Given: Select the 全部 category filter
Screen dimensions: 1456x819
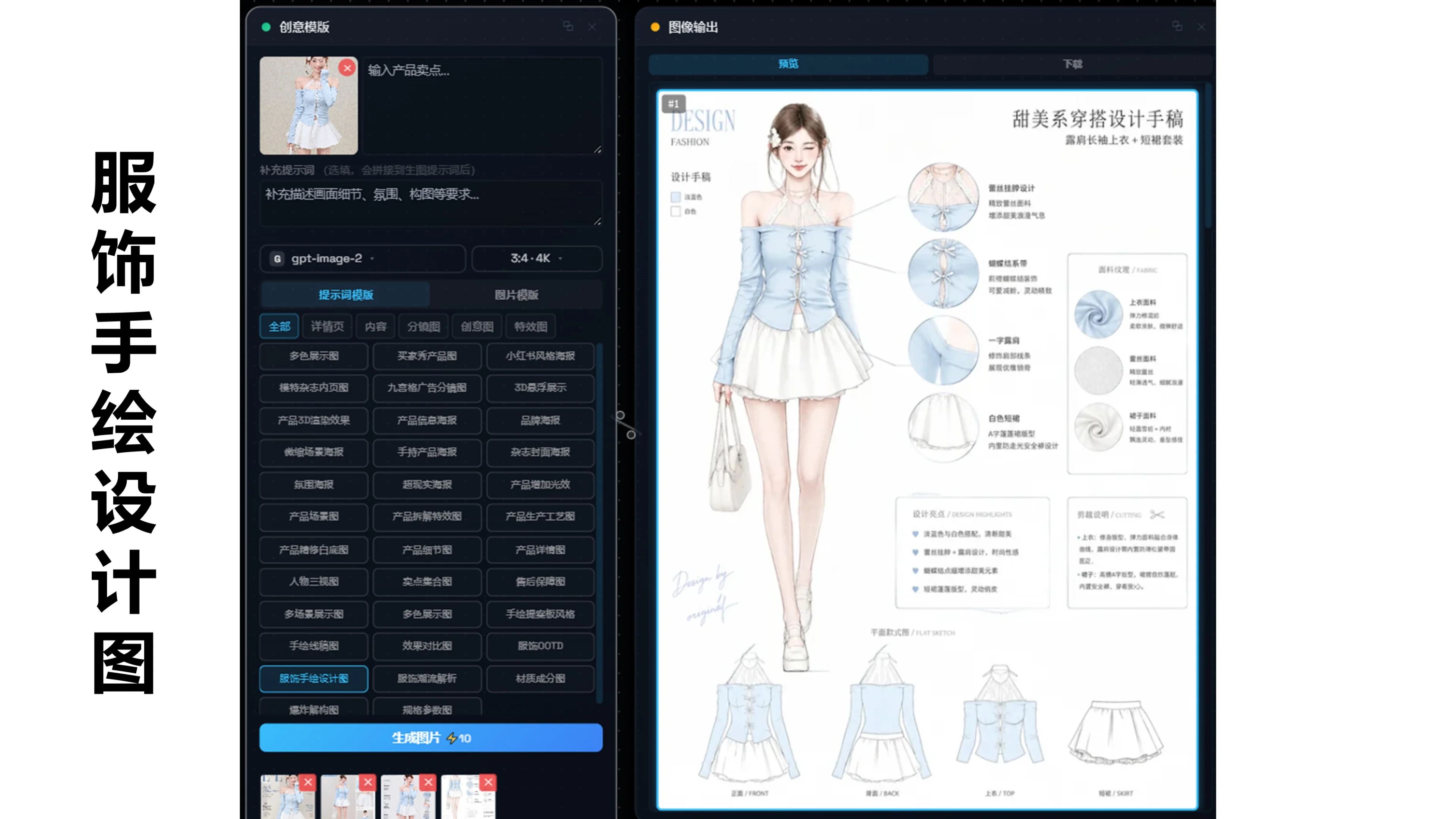Looking at the screenshot, I should (279, 327).
